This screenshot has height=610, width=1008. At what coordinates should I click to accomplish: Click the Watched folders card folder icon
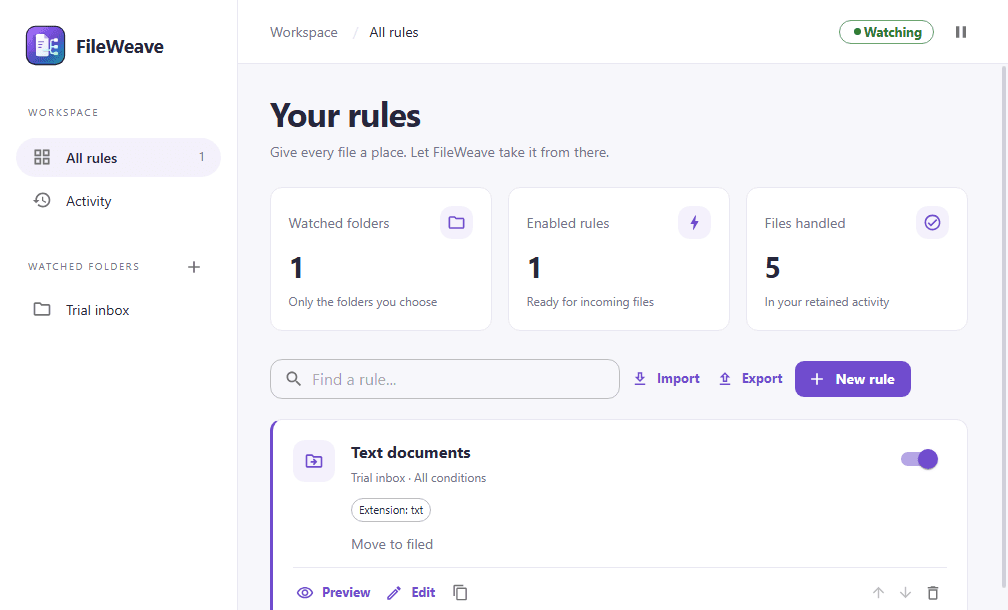pyautogui.click(x=456, y=222)
